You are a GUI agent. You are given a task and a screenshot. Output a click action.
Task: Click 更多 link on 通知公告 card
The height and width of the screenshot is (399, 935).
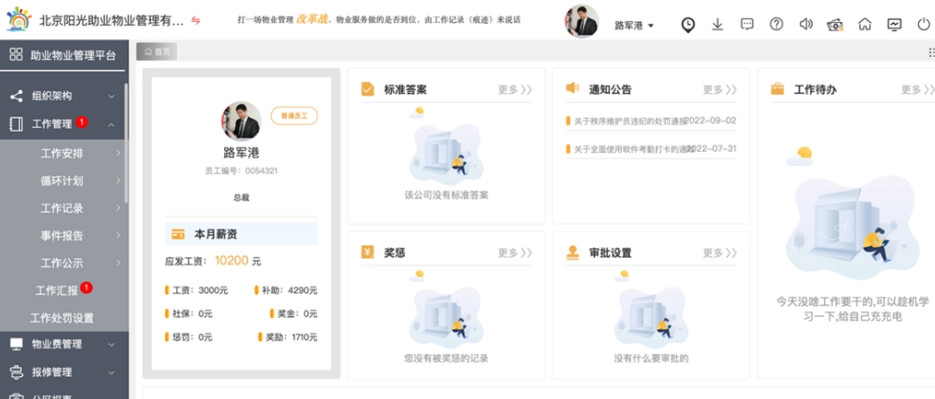(720, 90)
